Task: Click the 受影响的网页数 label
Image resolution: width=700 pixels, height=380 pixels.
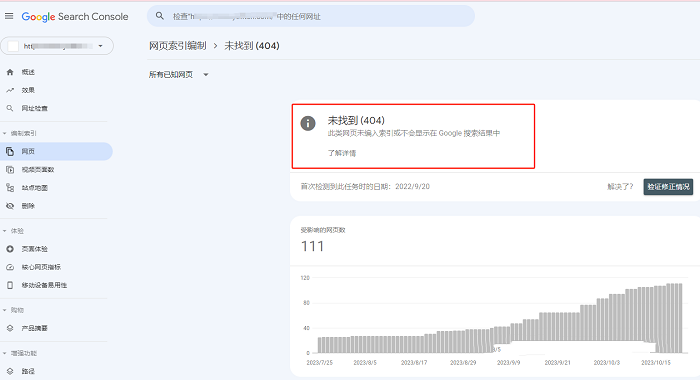Action: [323, 230]
